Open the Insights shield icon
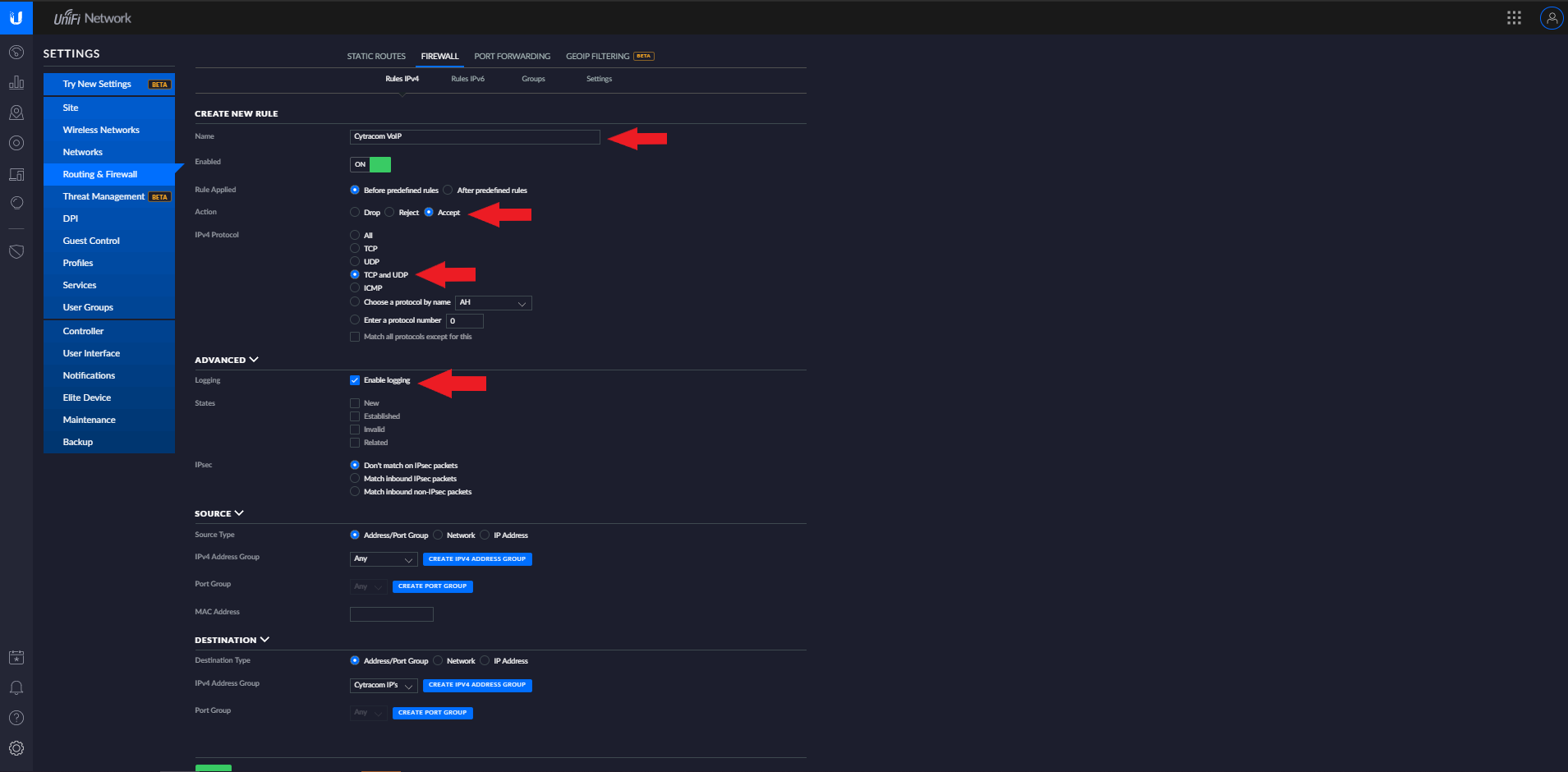1568x772 pixels. click(16, 251)
